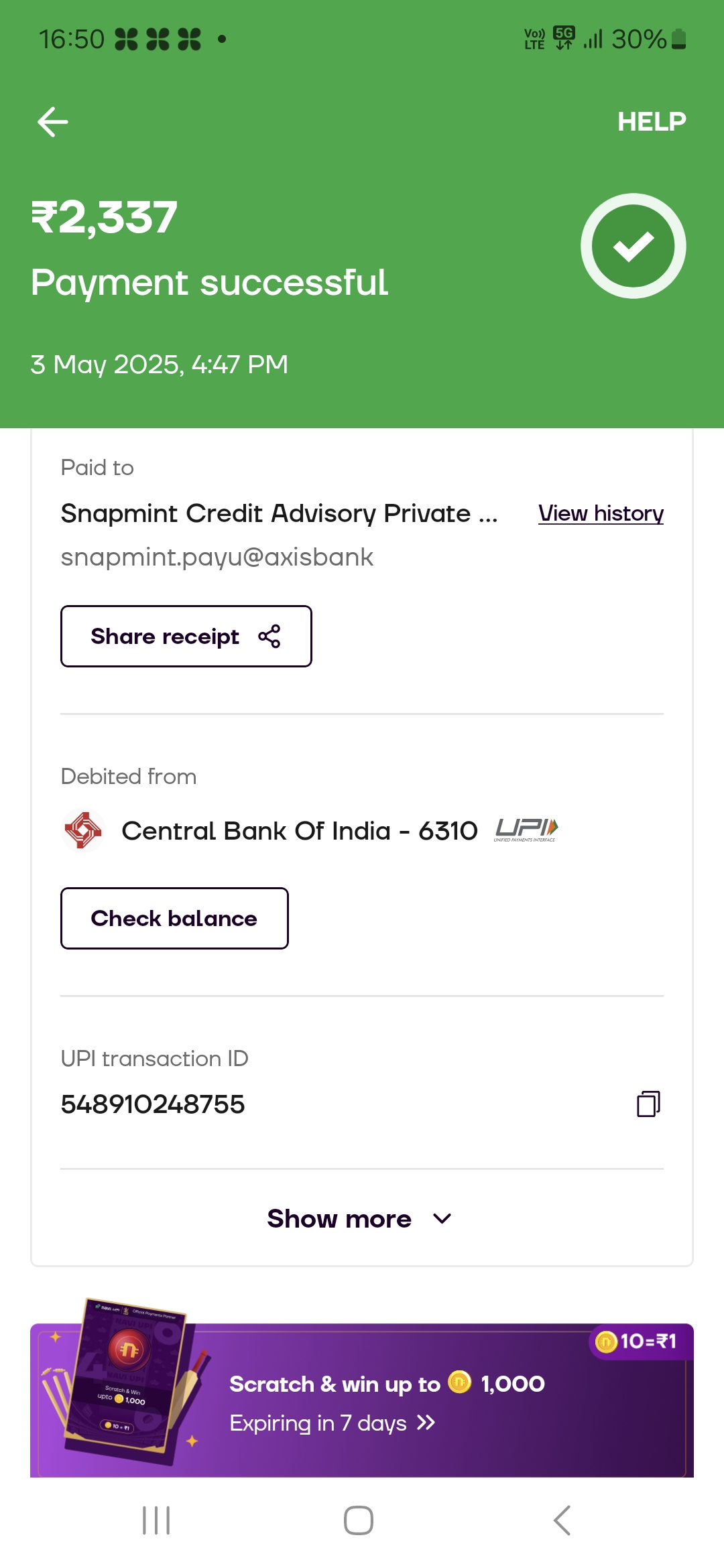The image size is (724, 1568).
Task: Tap the back arrow in header
Action: [53, 122]
